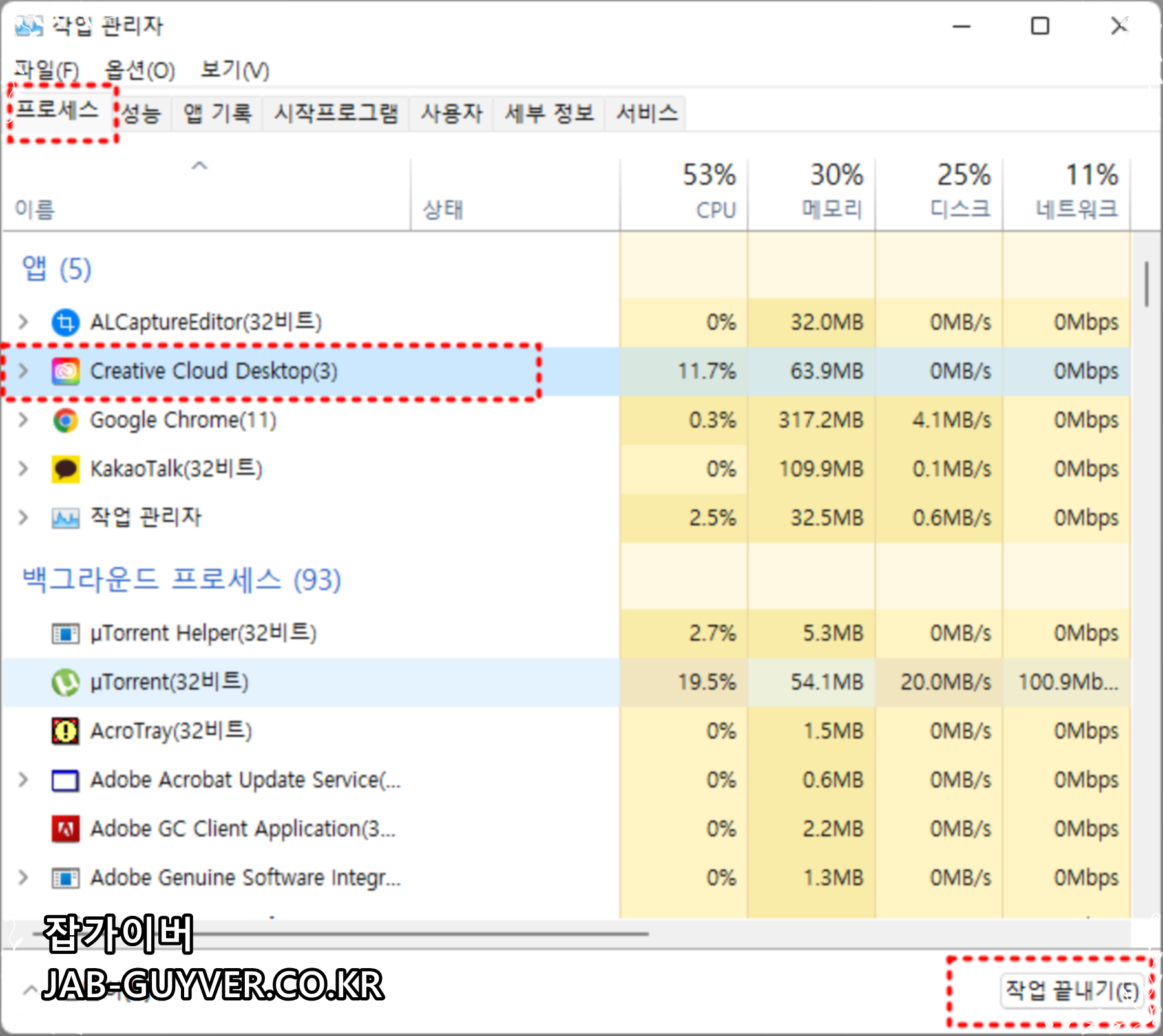Click the horizontal scrollbar thumb
The height and width of the screenshot is (1036, 1163).
341,933
